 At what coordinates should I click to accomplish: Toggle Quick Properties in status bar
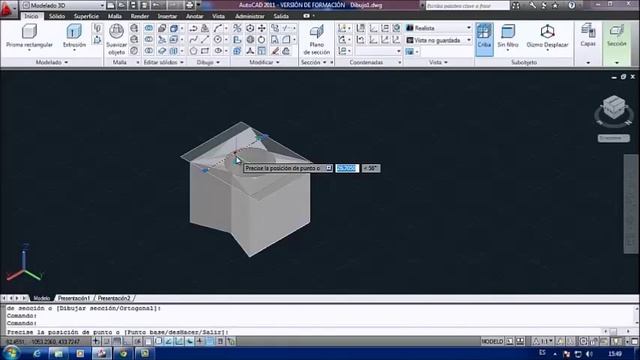coord(220,341)
